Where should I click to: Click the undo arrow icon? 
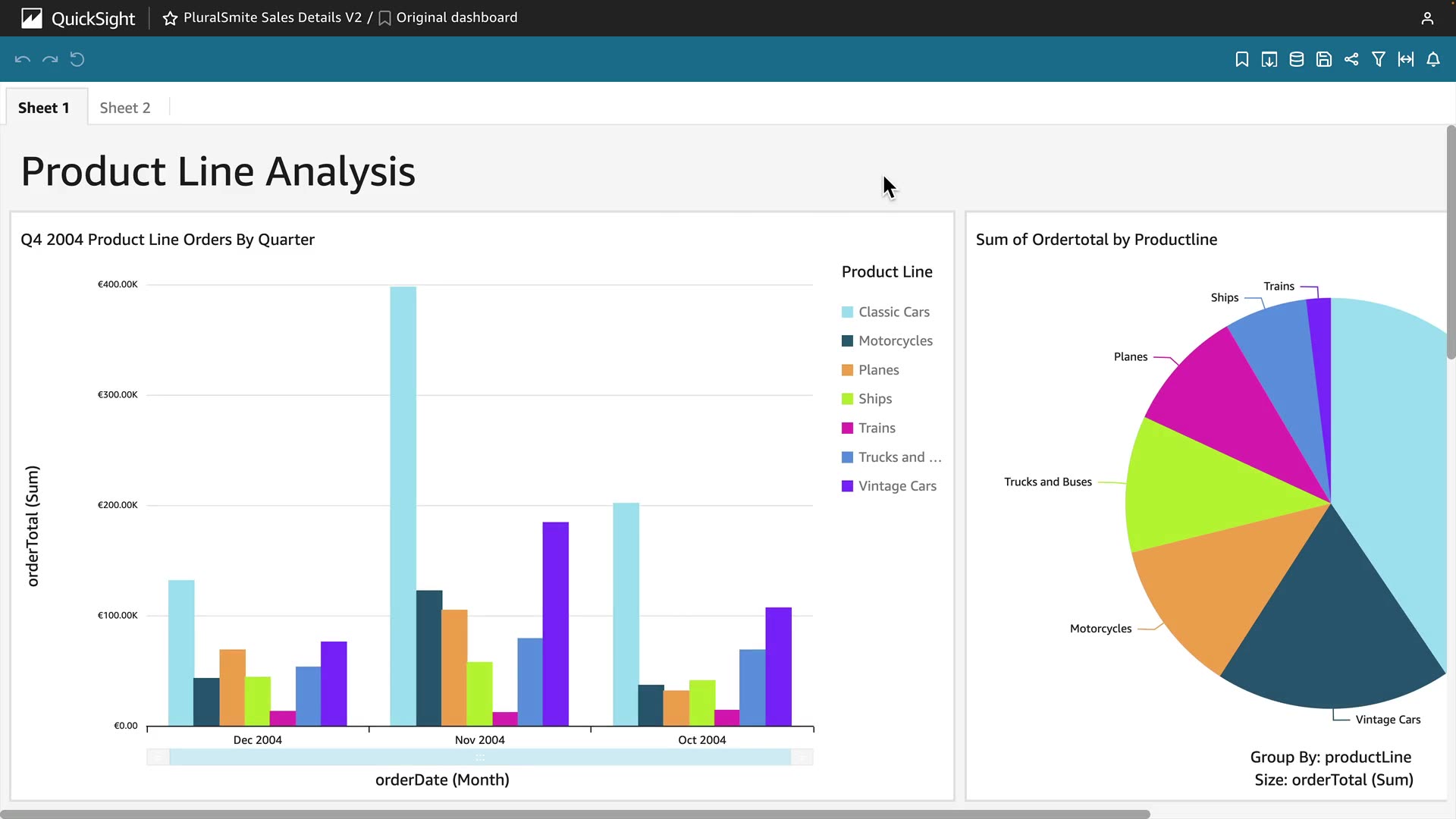point(23,59)
